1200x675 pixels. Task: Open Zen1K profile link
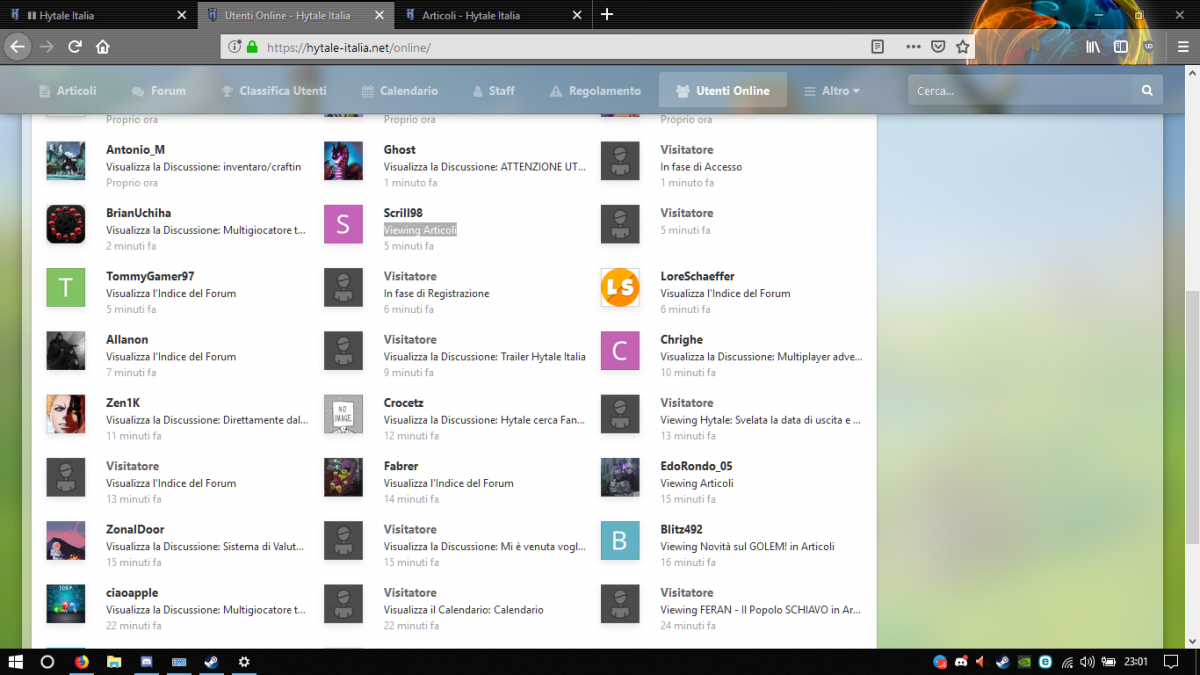coord(125,403)
